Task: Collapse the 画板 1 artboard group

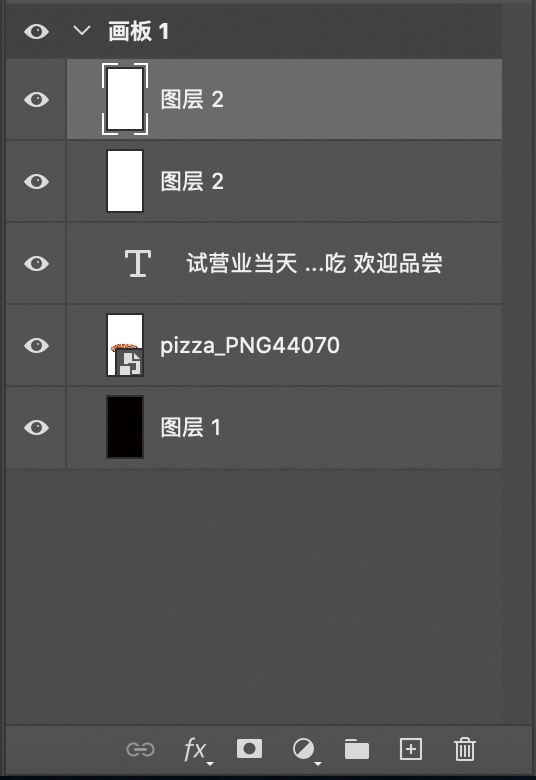Action: click(82, 31)
